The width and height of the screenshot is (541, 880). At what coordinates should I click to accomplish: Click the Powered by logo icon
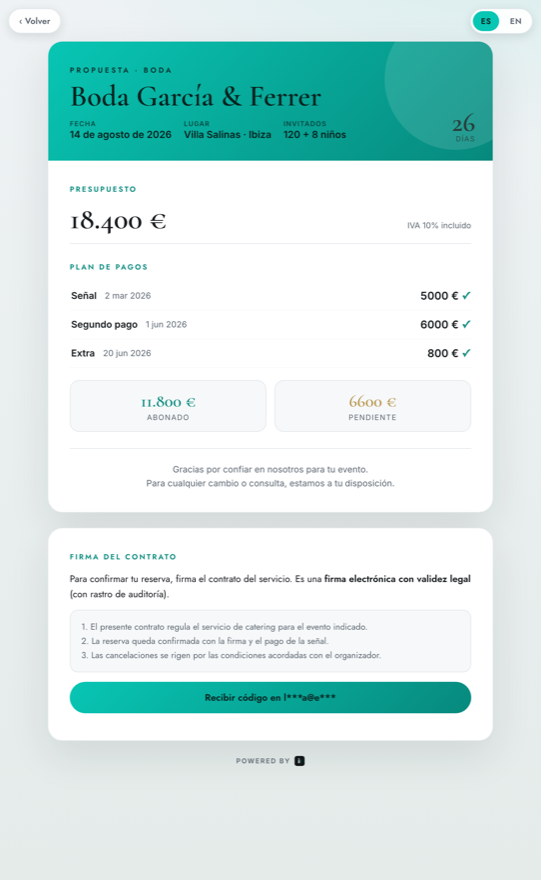(x=300, y=761)
